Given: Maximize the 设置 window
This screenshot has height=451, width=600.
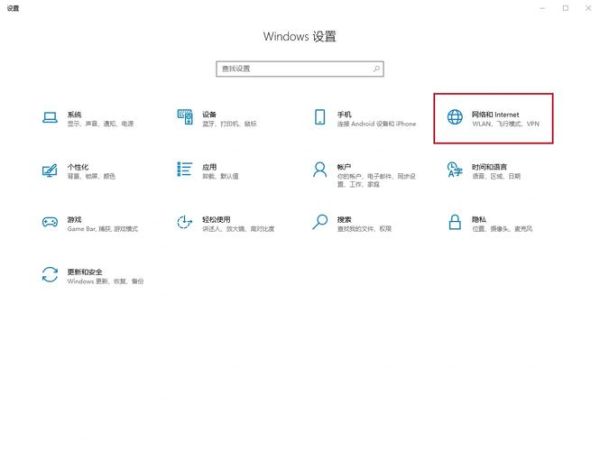Looking at the screenshot, I should [566, 8].
